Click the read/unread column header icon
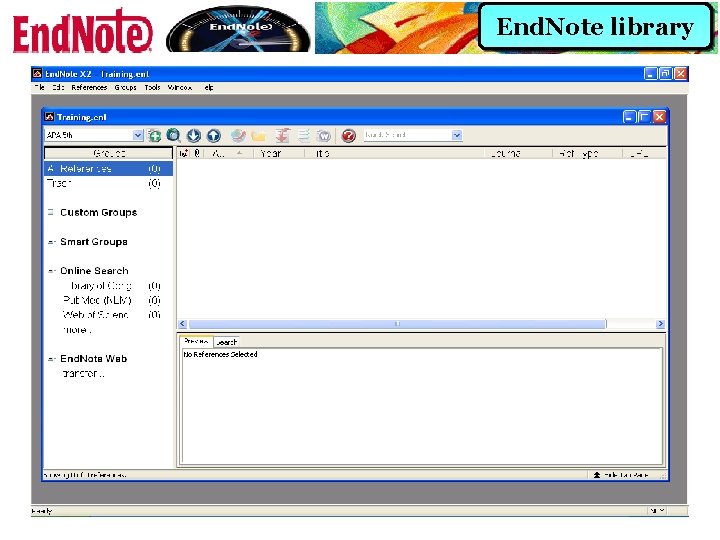720x540 pixels. tap(183, 153)
